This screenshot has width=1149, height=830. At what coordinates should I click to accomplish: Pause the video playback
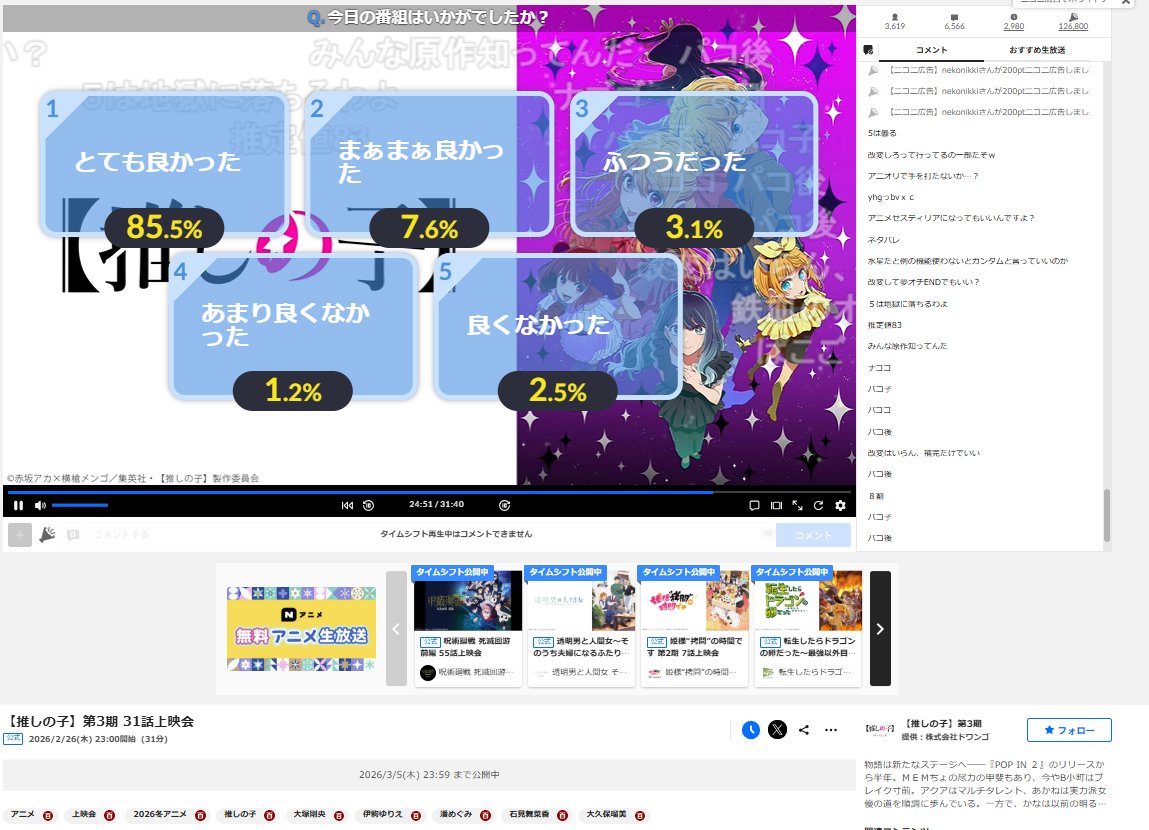click(18, 505)
